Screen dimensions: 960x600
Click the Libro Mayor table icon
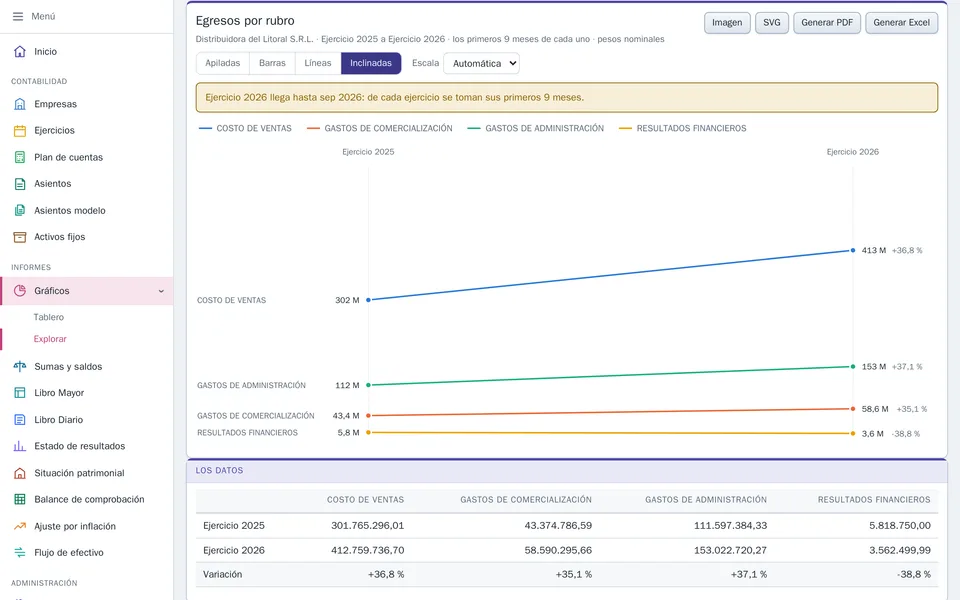pos(20,393)
